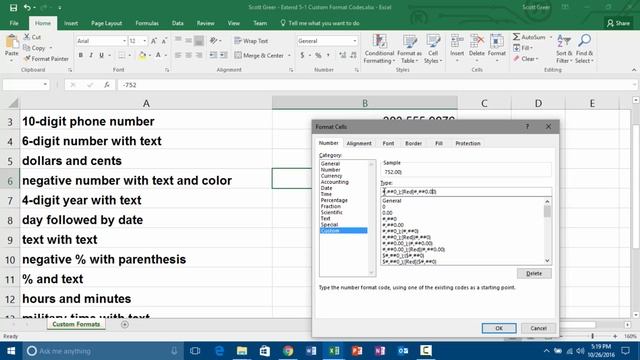Click the Font Color letter A
640x360 pixels.
pyautogui.click(x=158, y=55)
